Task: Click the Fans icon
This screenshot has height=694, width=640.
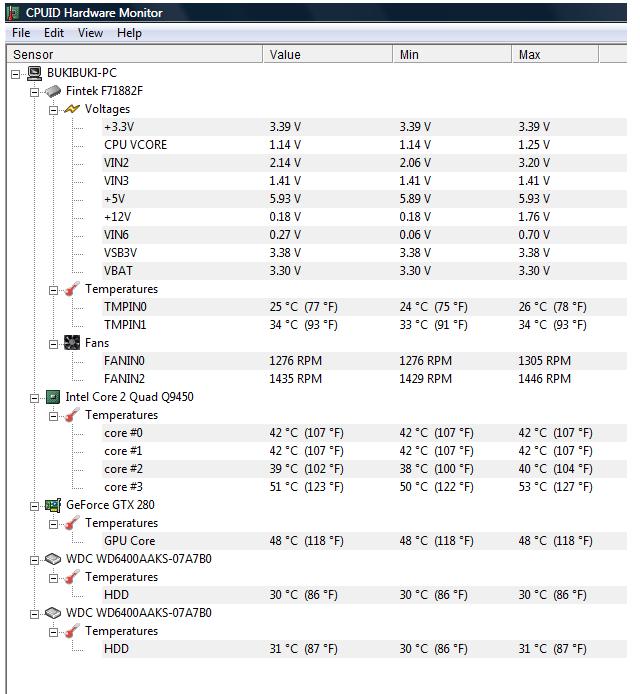Action: point(72,343)
